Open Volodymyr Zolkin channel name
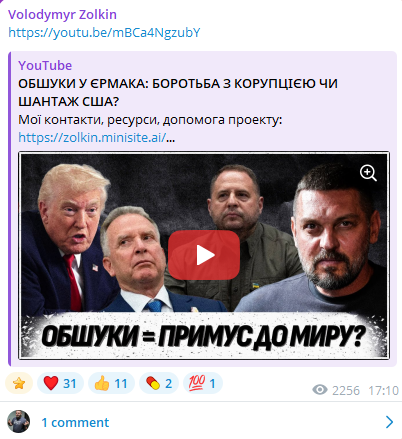Image resolution: width=402 pixels, height=439 pixels. [62, 15]
